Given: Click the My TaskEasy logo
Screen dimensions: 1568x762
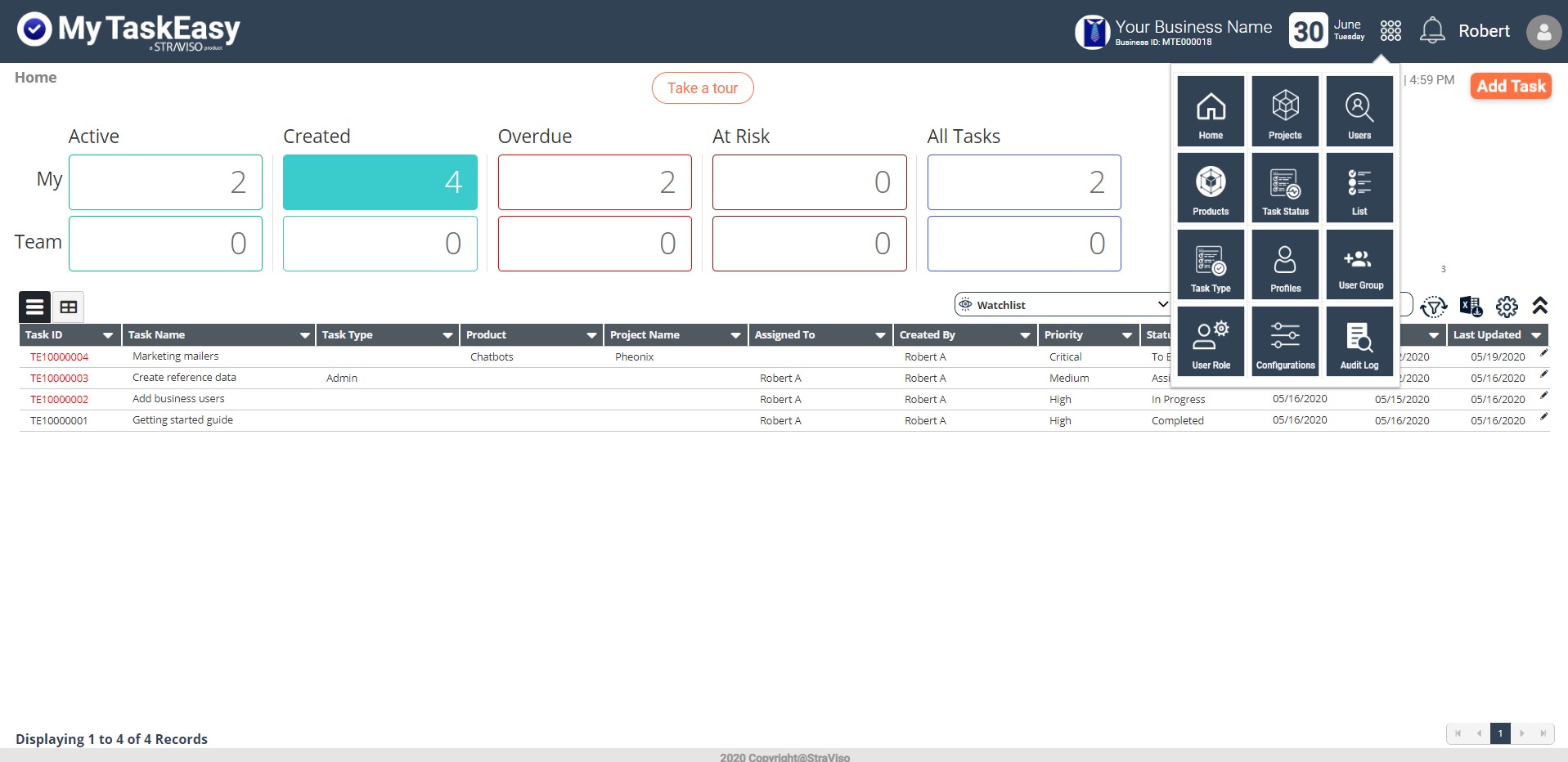Looking at the screenshot, I should [128, 31].
